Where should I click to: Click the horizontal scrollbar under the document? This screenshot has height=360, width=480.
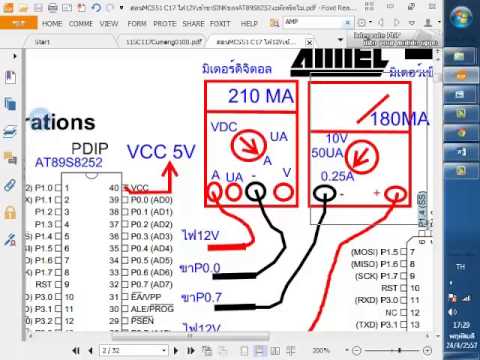pos(190,336)
